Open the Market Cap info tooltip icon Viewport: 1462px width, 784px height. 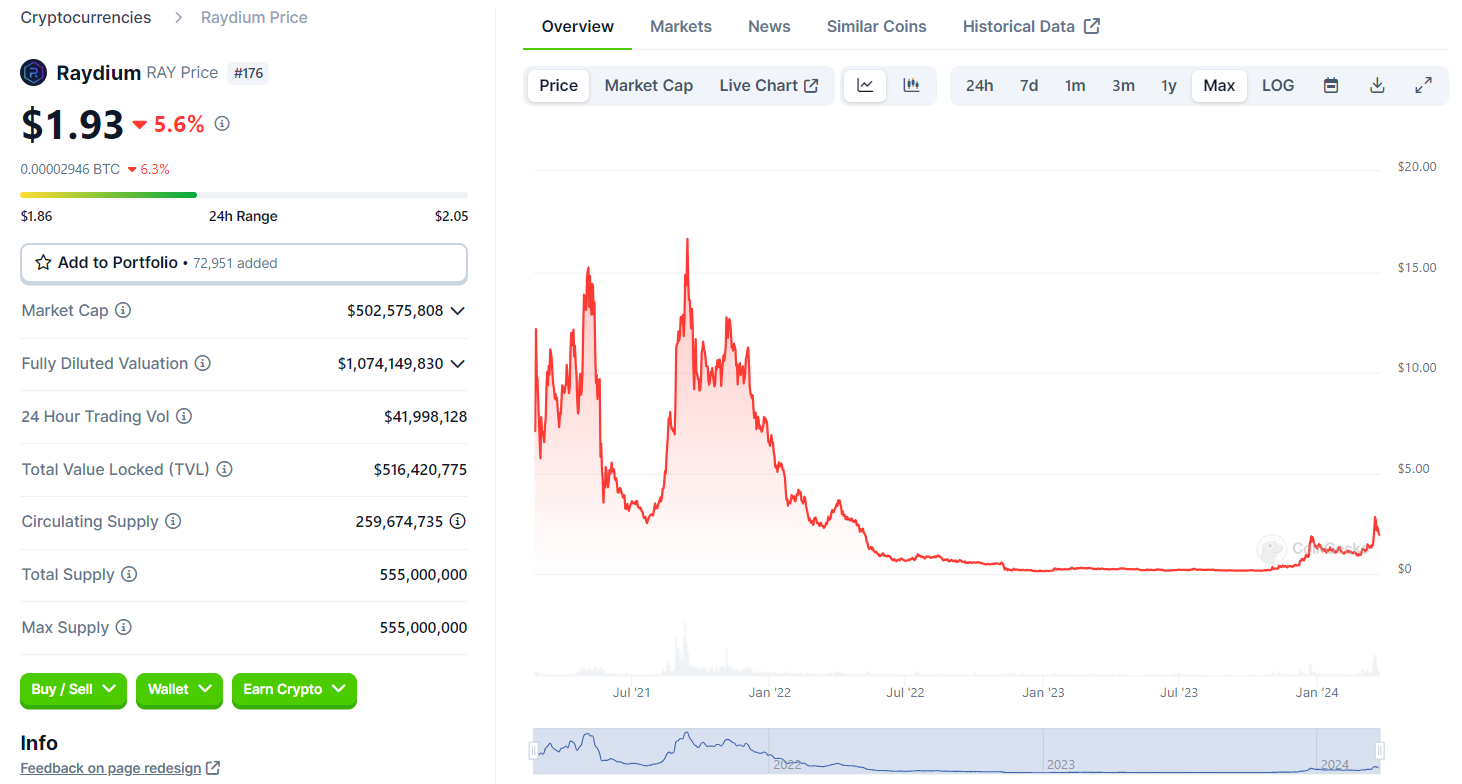pos(123,310)
